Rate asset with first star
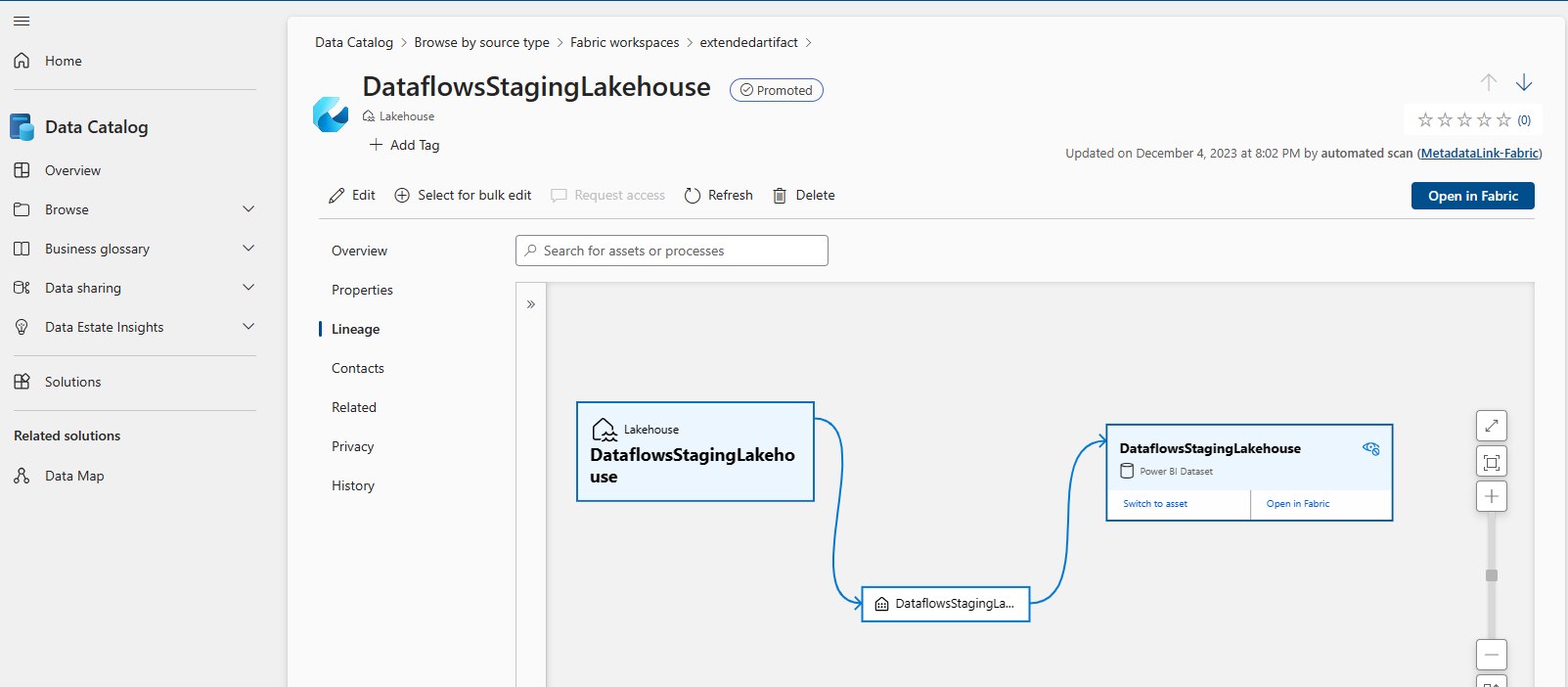Screen dimensions: 1568x687 pos(1425,119)
